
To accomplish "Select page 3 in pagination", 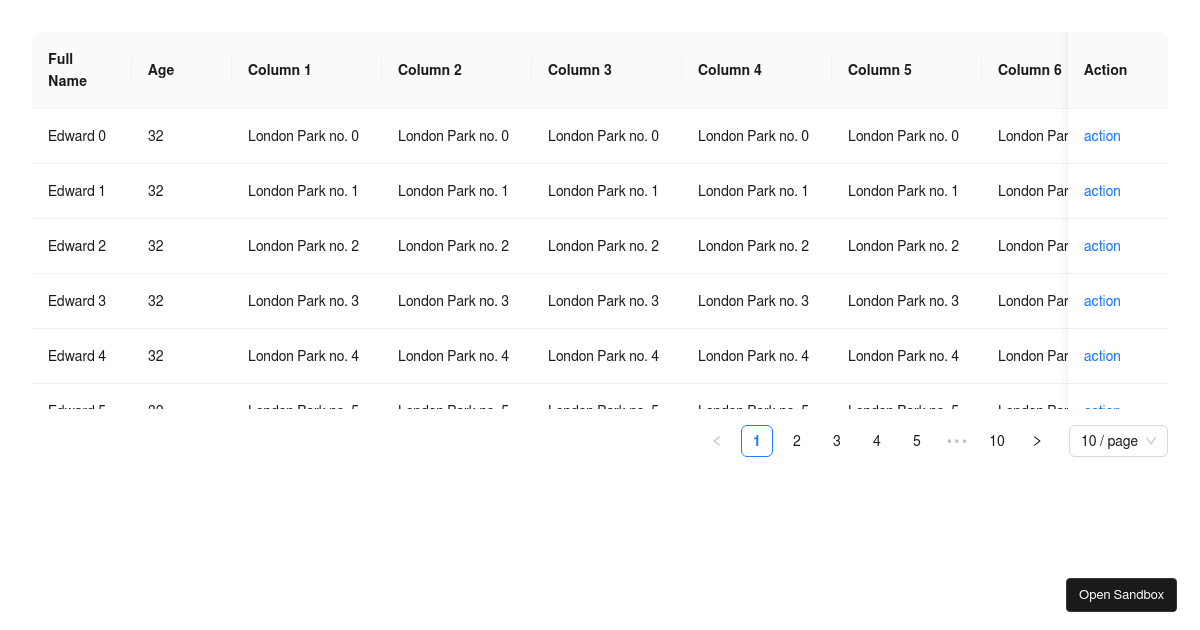I will [836, 440].
